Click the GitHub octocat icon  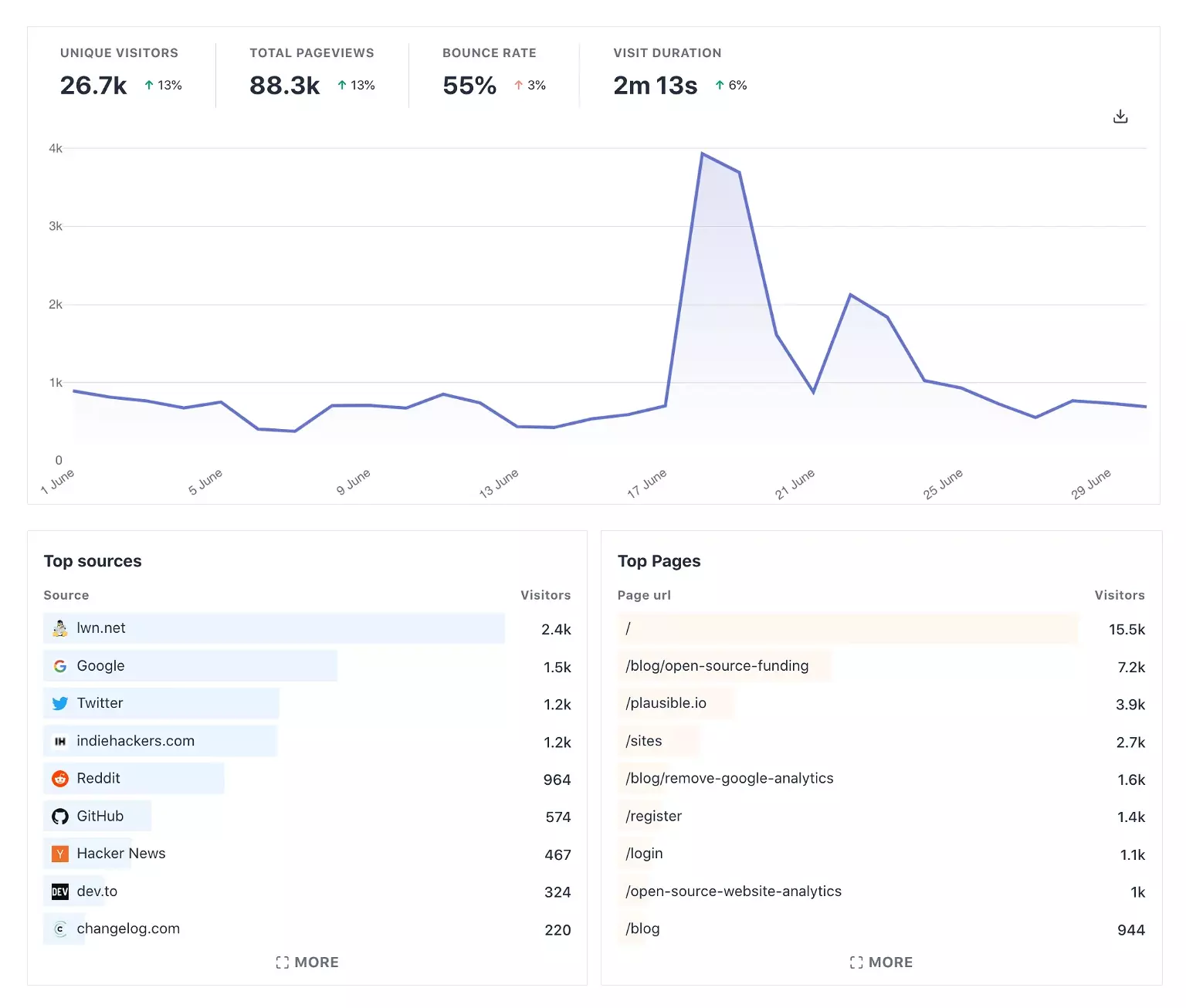pyautogui.click(x=60, y=817)
